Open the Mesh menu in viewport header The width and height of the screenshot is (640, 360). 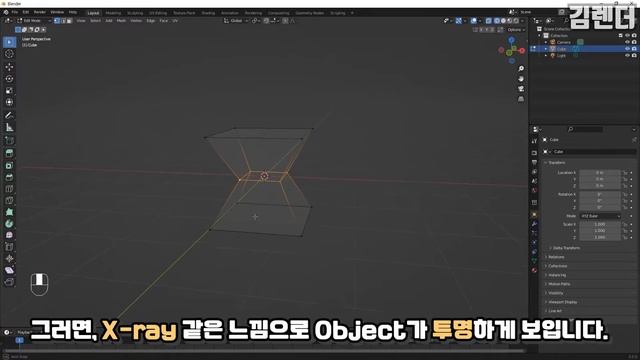click(x=121, y=20)
